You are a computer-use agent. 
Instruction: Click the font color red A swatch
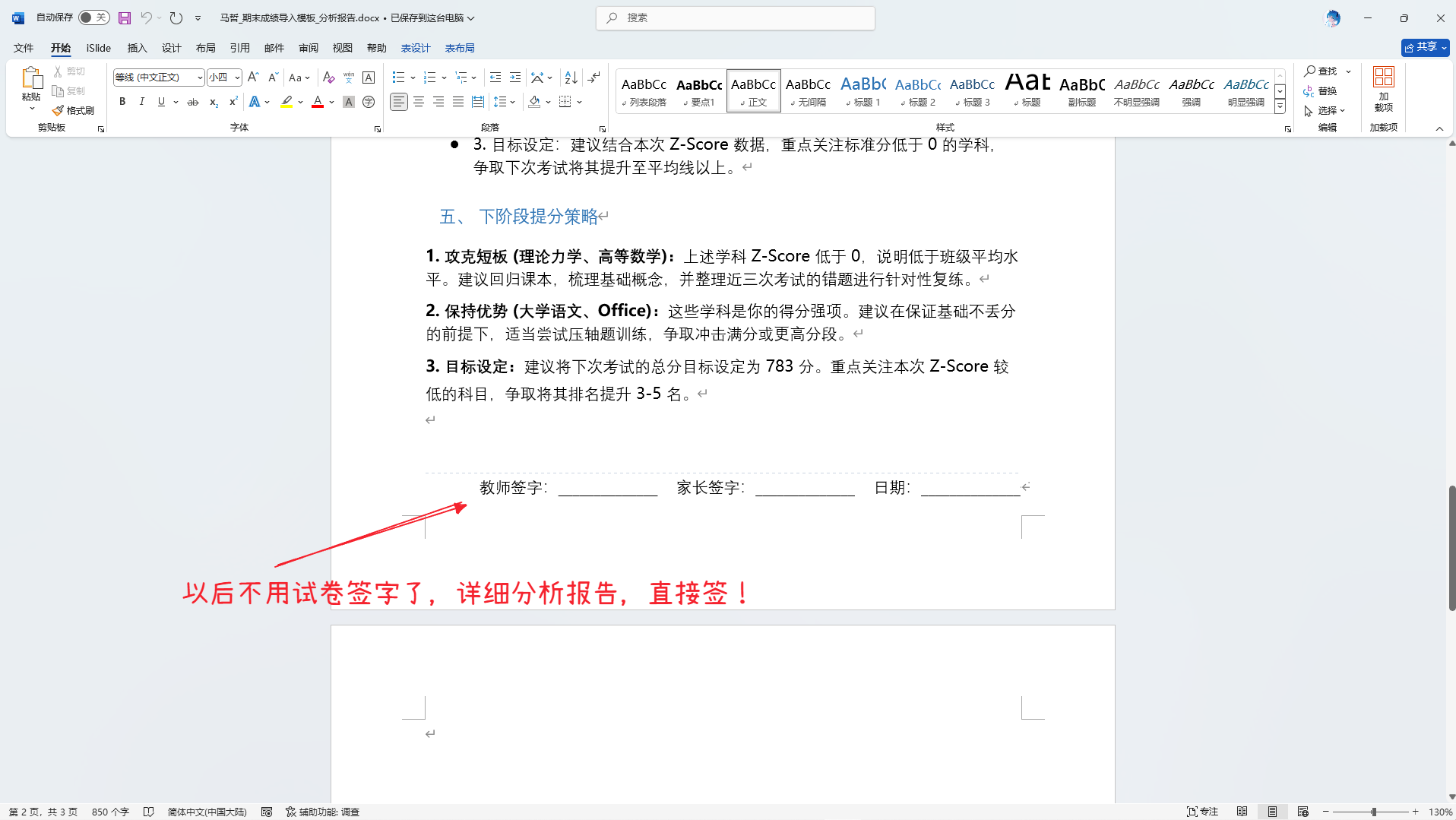(318, 102)
